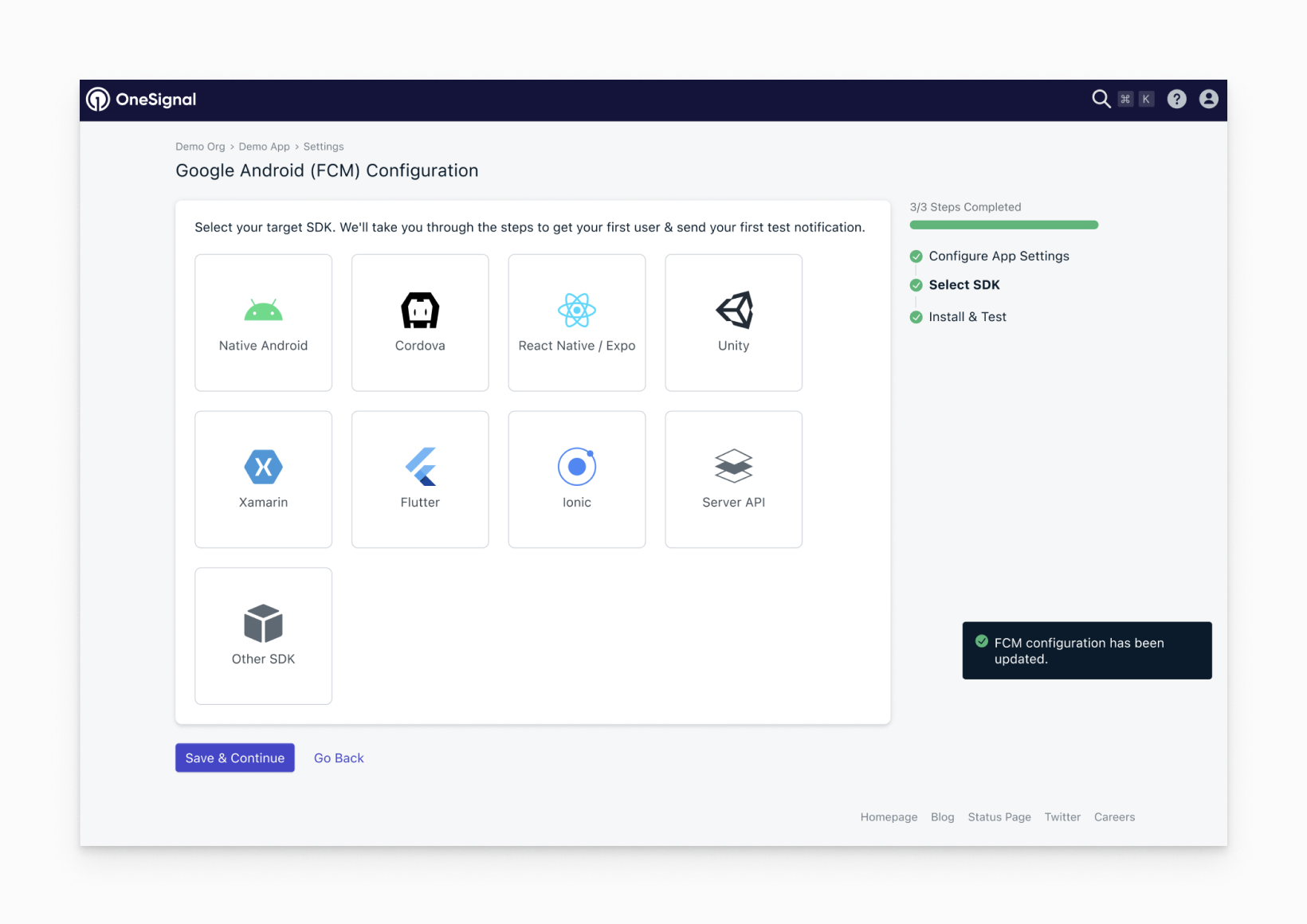
Task: Click the green check beside Configure App Settings
Action: (916, 256)
